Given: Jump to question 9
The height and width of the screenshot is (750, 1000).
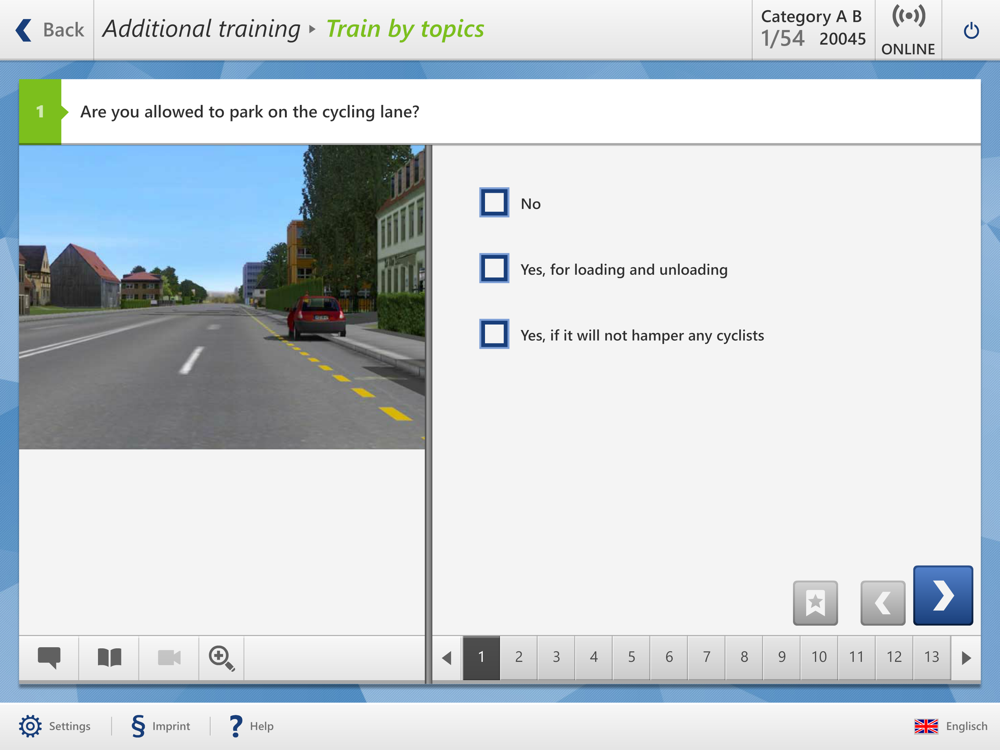Looking at the screenshot, I should (x=782, y=658).
